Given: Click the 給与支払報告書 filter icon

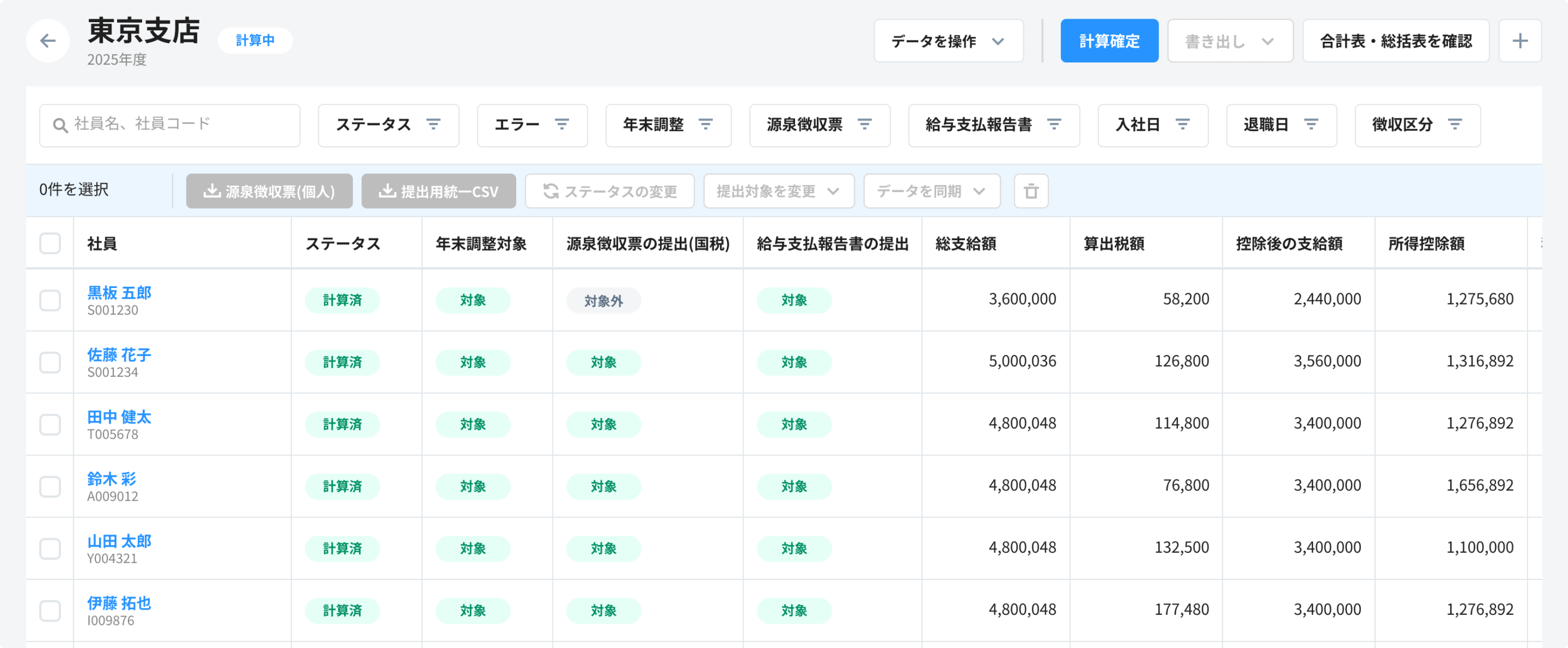Looking at the screenshot, I should (x=1054, y=125).
